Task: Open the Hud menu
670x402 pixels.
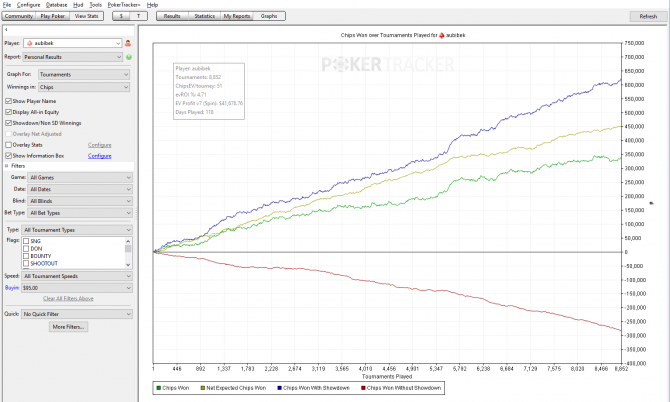Action: pos(78,5)
